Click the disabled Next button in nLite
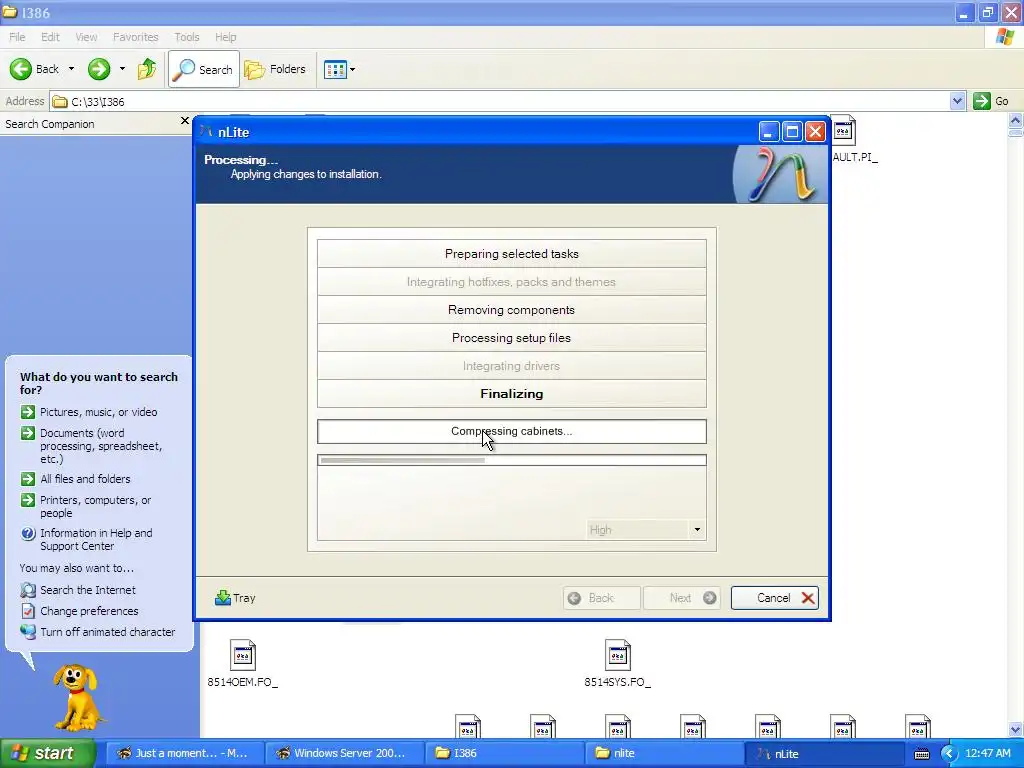This screenshot has width=1024, height=768. pos(682,598)
